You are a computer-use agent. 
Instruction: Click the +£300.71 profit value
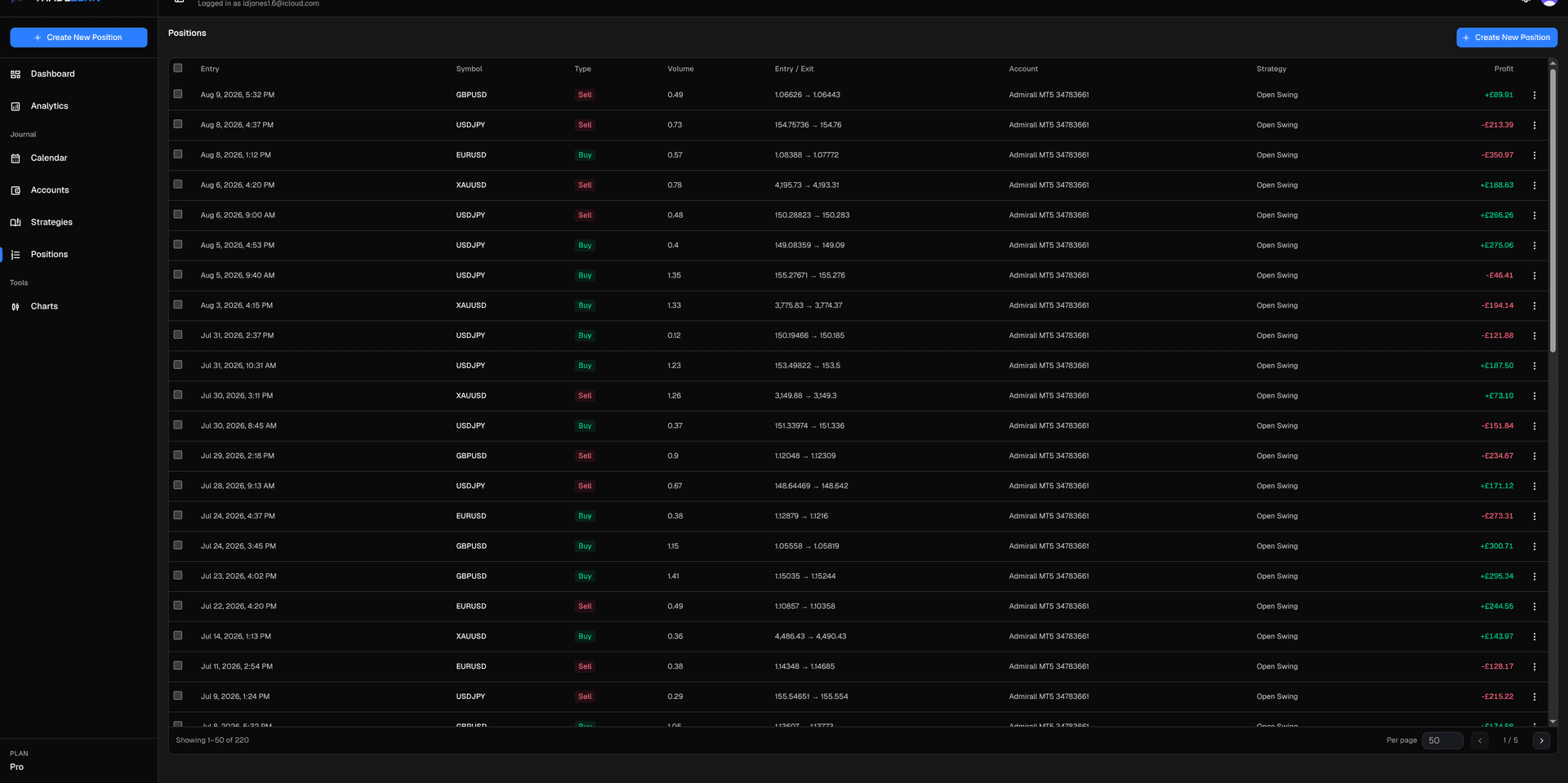tap(1496, 546)
